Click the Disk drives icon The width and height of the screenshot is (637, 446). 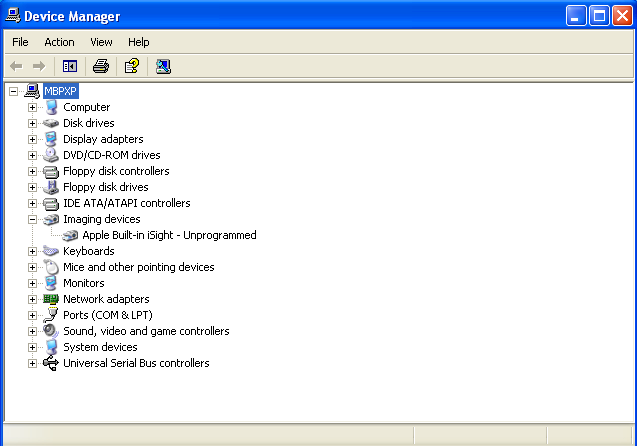point(51,123)
